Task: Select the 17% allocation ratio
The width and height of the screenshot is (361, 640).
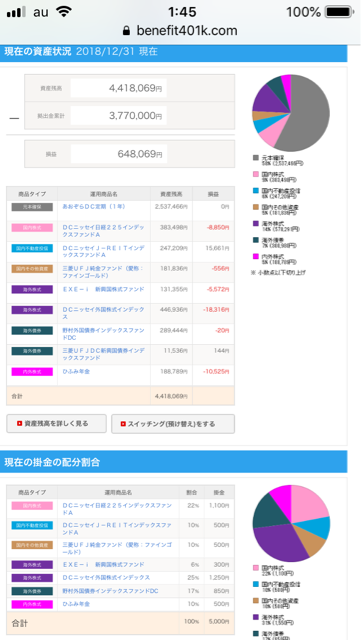Action: coord(193,591)
